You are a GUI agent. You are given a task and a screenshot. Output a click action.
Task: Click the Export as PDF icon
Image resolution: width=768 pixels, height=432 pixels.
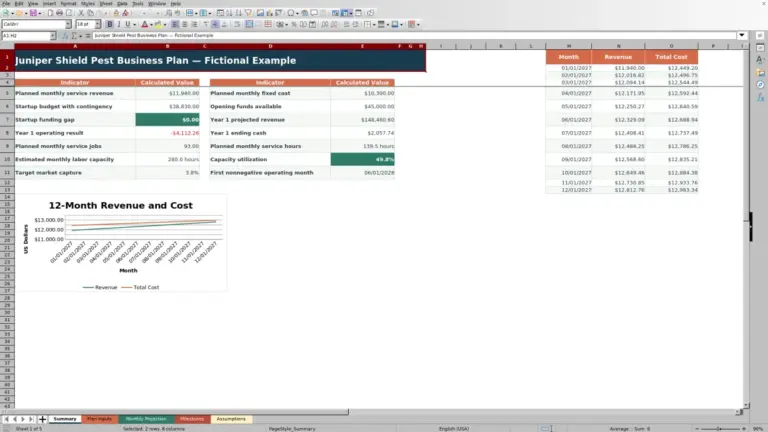coord(50,13)
